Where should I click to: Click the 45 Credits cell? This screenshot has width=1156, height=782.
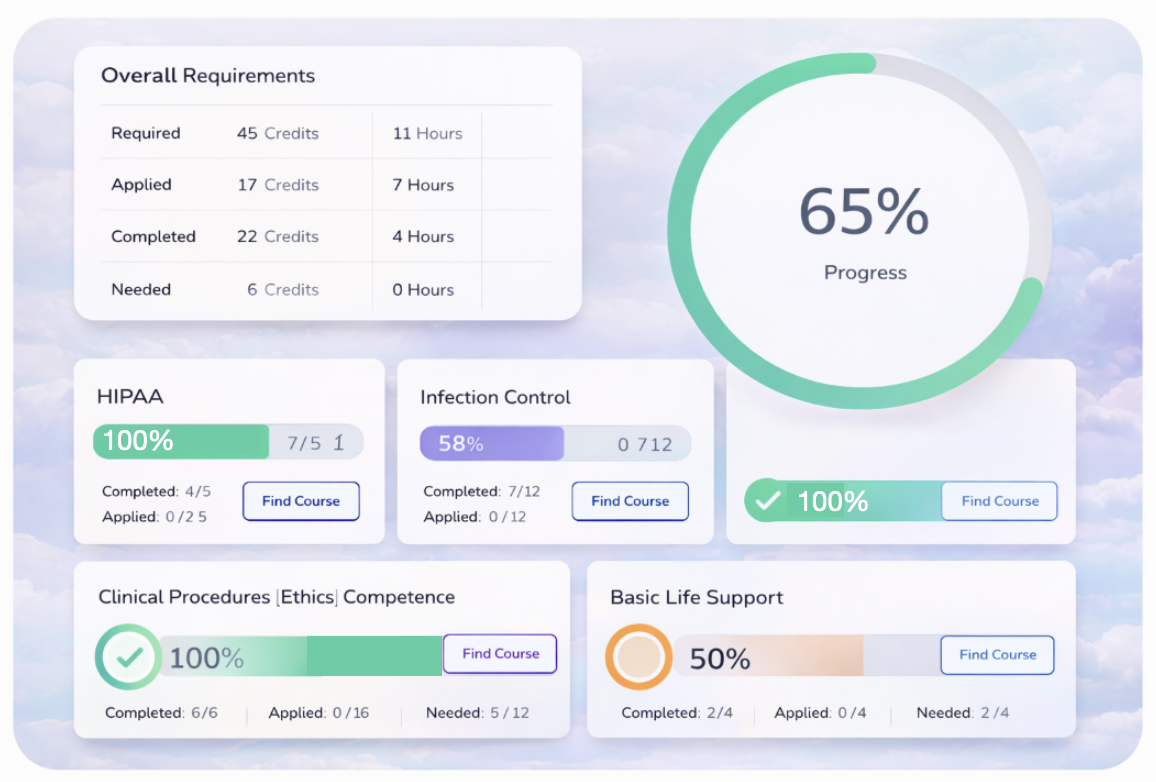click(x=277, y=133)
